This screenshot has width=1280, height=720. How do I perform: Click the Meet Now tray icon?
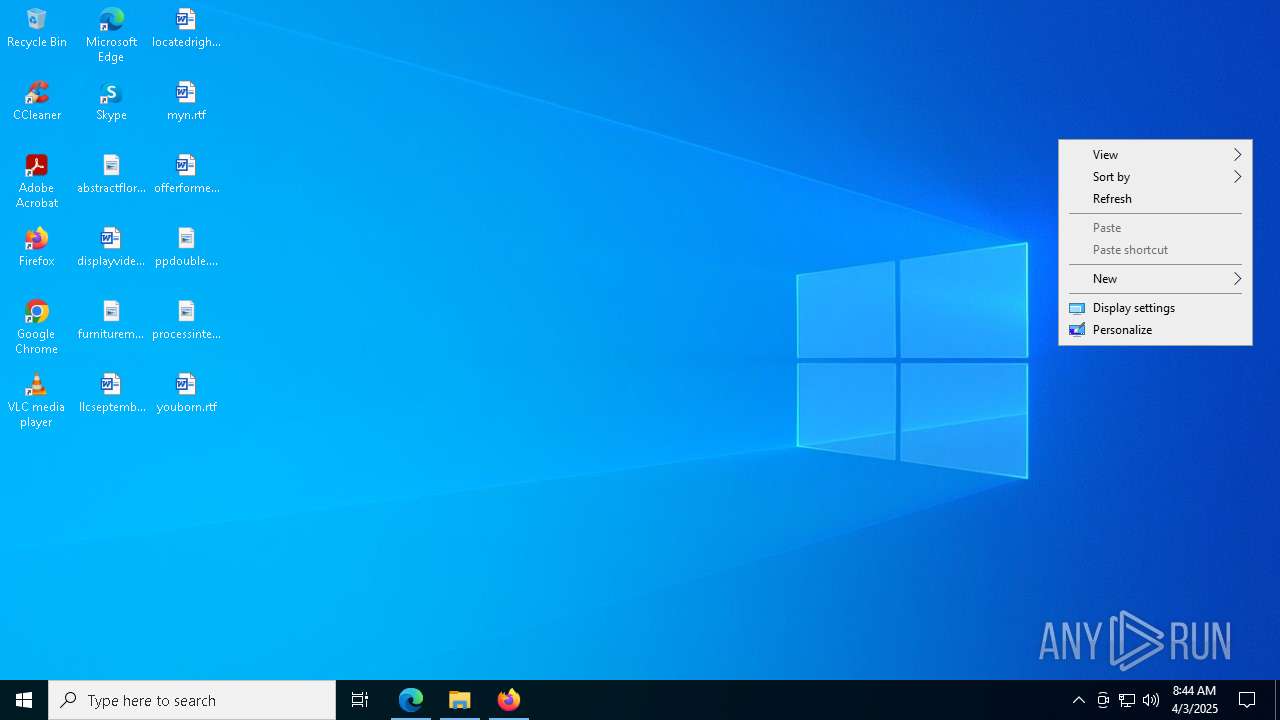[x=1103, y=700]
